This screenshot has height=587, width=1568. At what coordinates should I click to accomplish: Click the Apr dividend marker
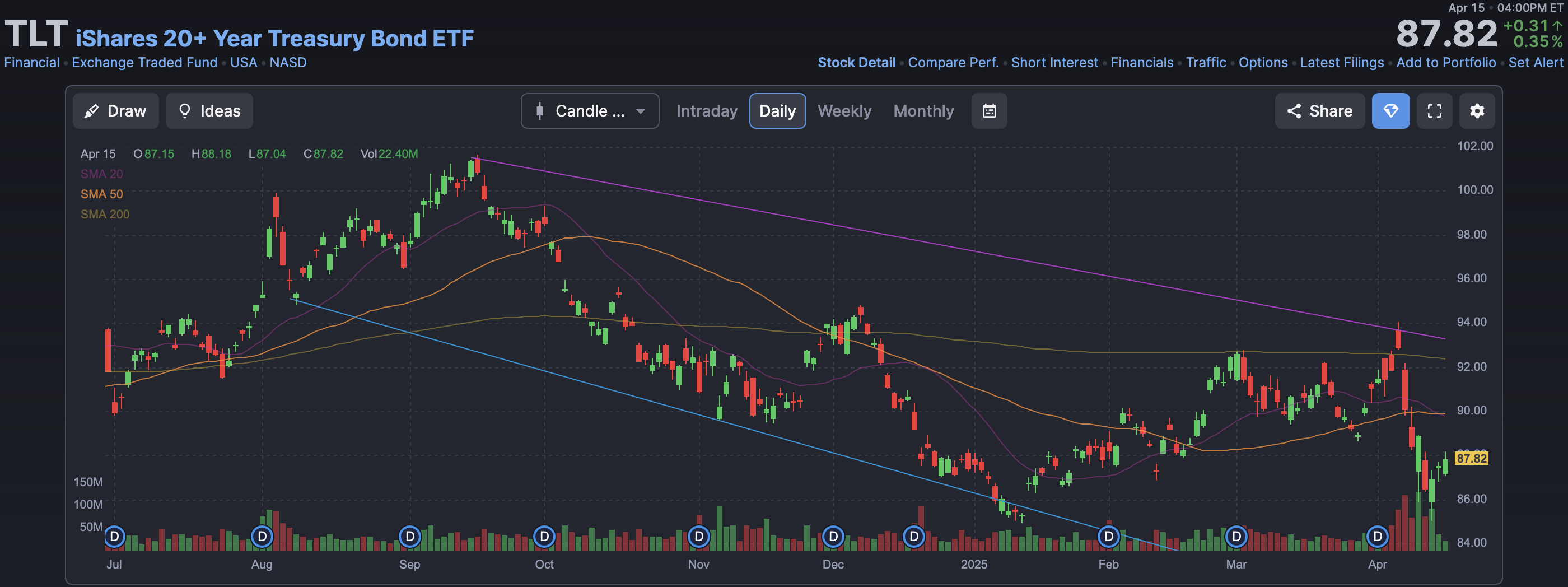tap(1378, 537)
